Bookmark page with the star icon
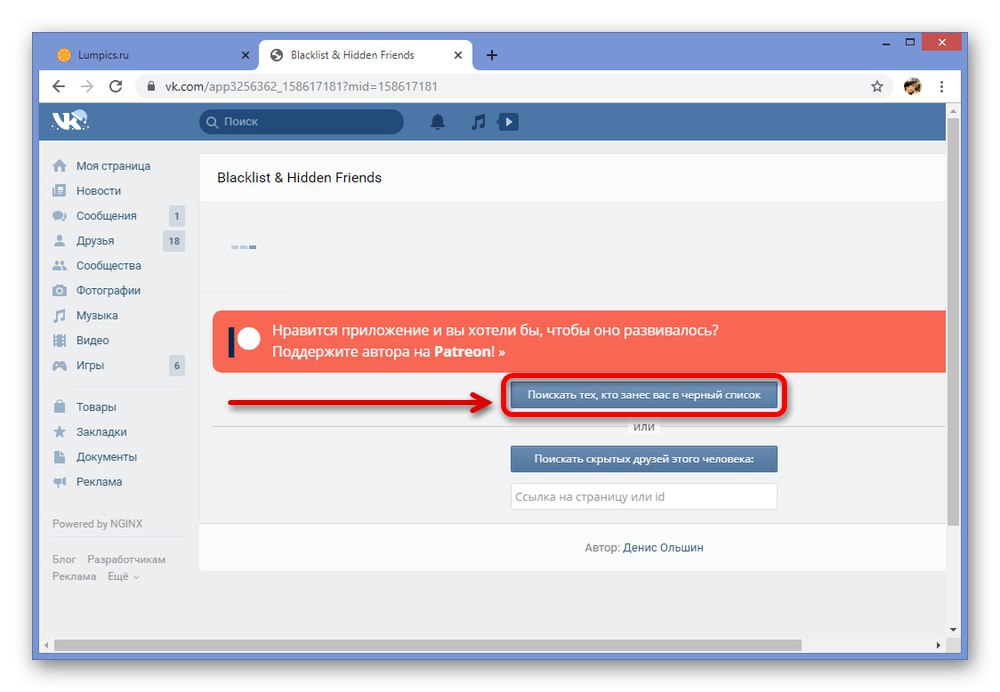Screen dimensions: 1000x692 click(878, 87)
